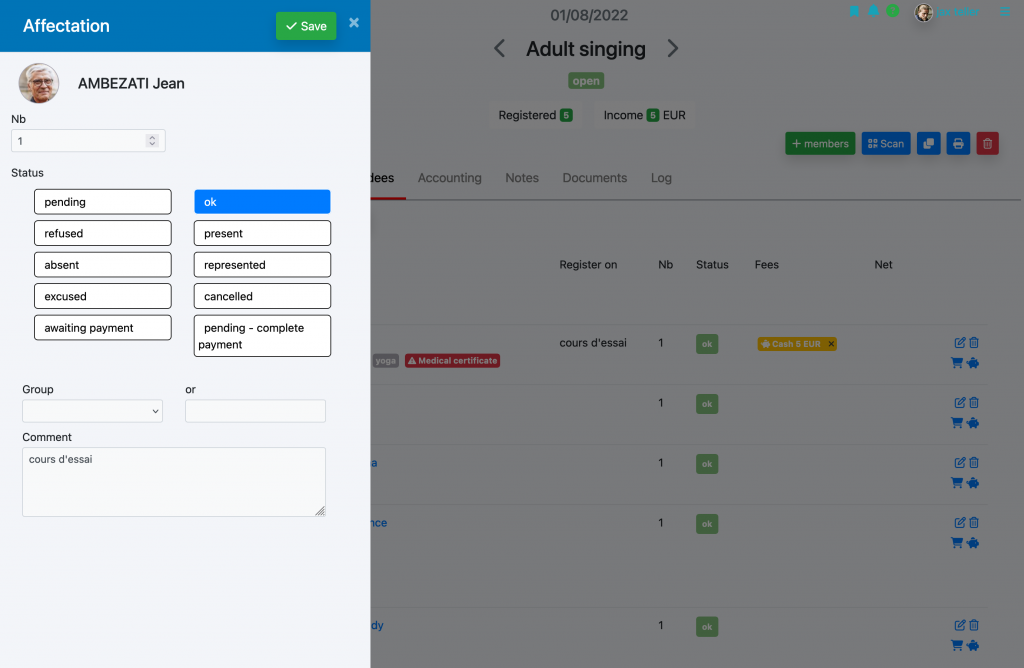
Task: Set status to pending
Action: 103,202
